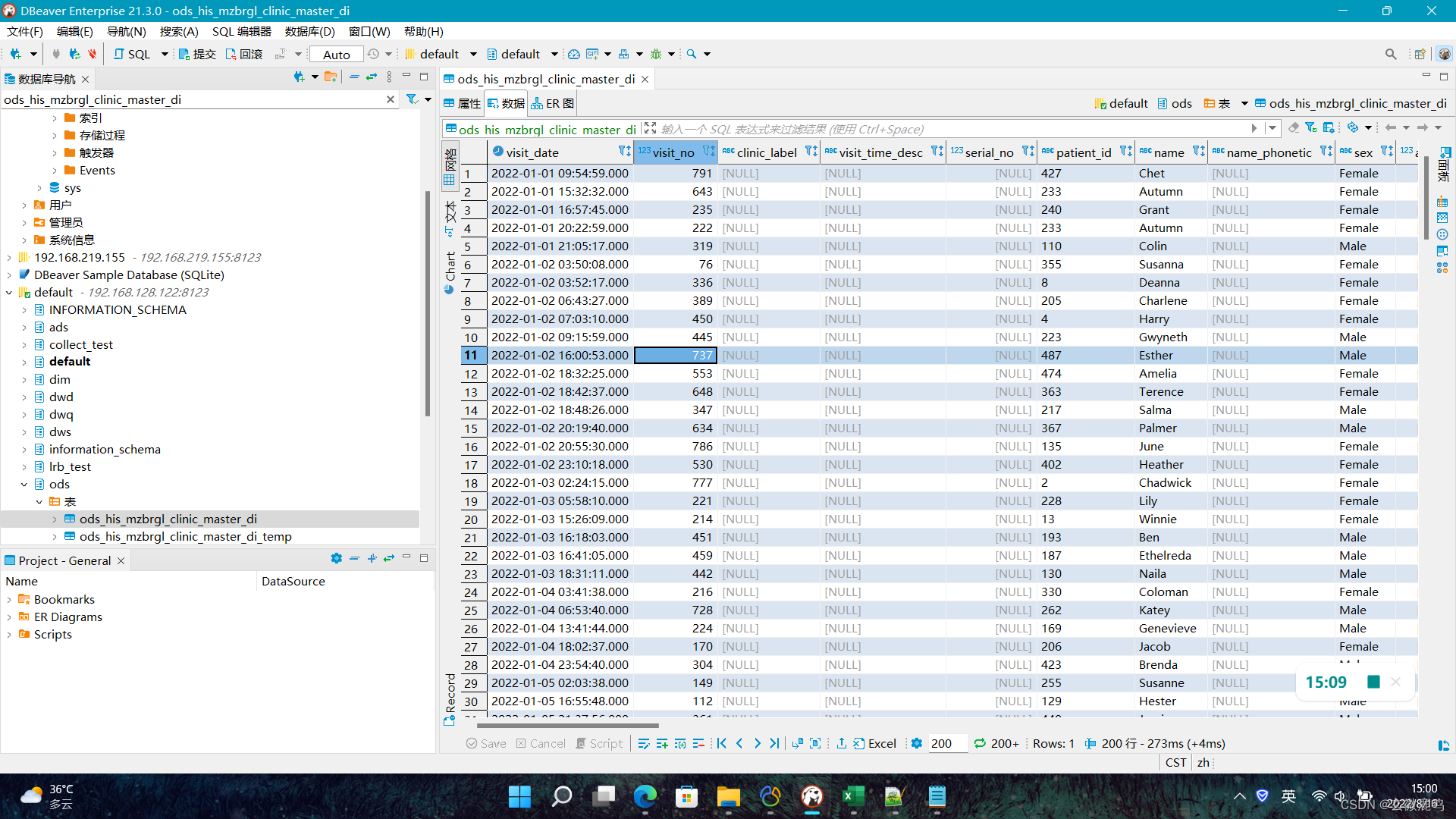The height and width of the screenshot is (819, 1456).
Task: Toggle patient_id column sort/filter icon
Action: coord(1125,152)
